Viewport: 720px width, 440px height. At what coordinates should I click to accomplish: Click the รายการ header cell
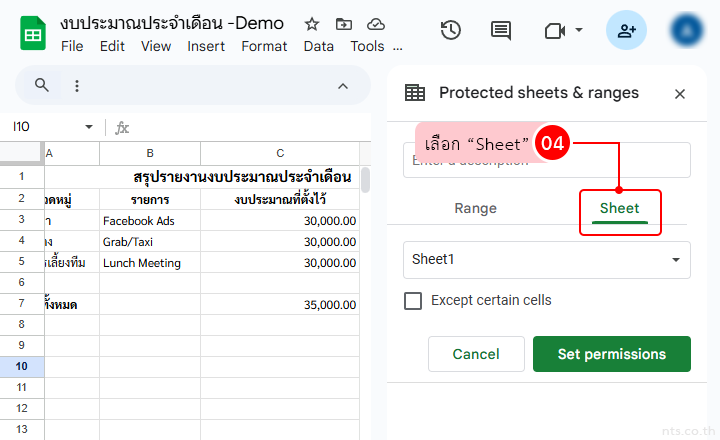[150, 199]
